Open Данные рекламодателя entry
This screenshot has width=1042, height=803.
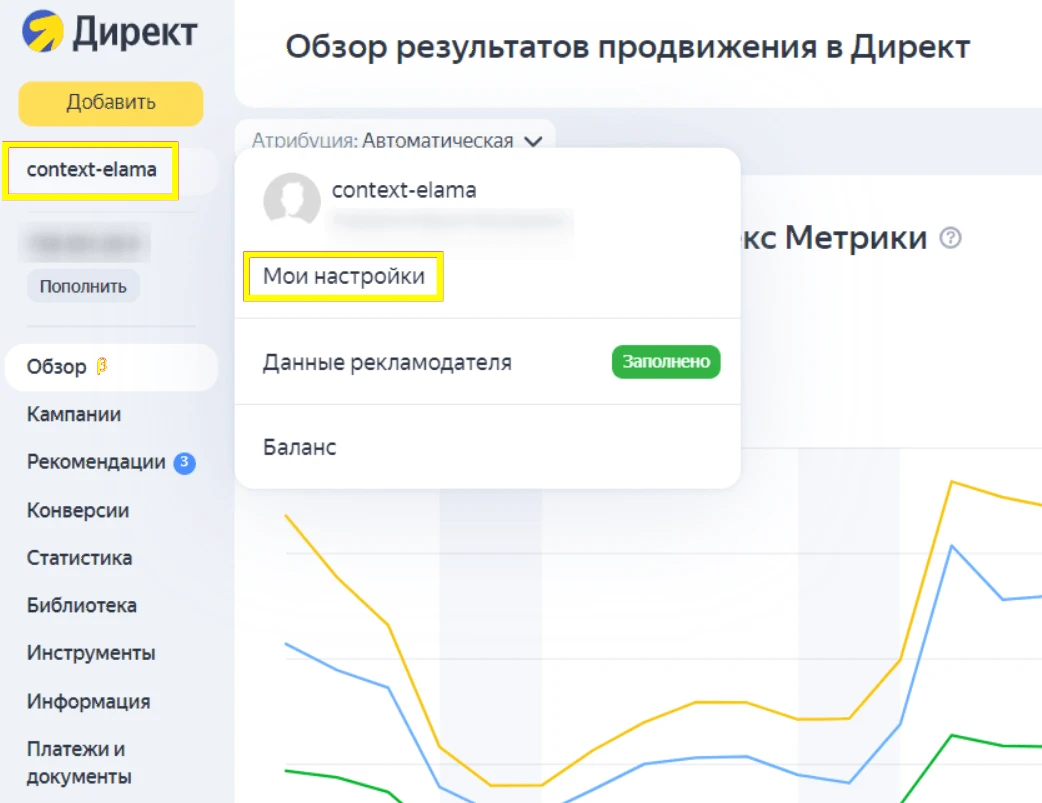click(x=488, y=362)
